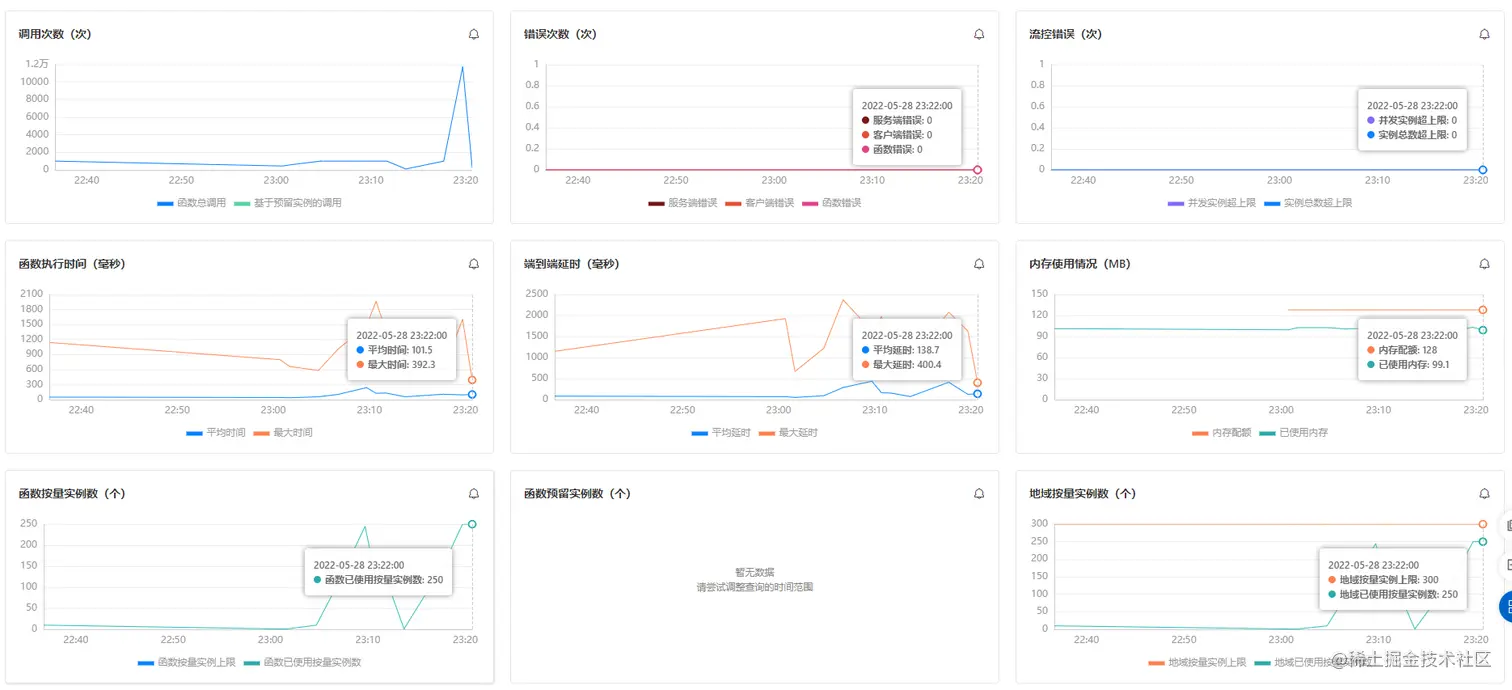Open alarm bell for 函数执行时间 chart
Screen dimensions: 1512x690
coord(474,264)
